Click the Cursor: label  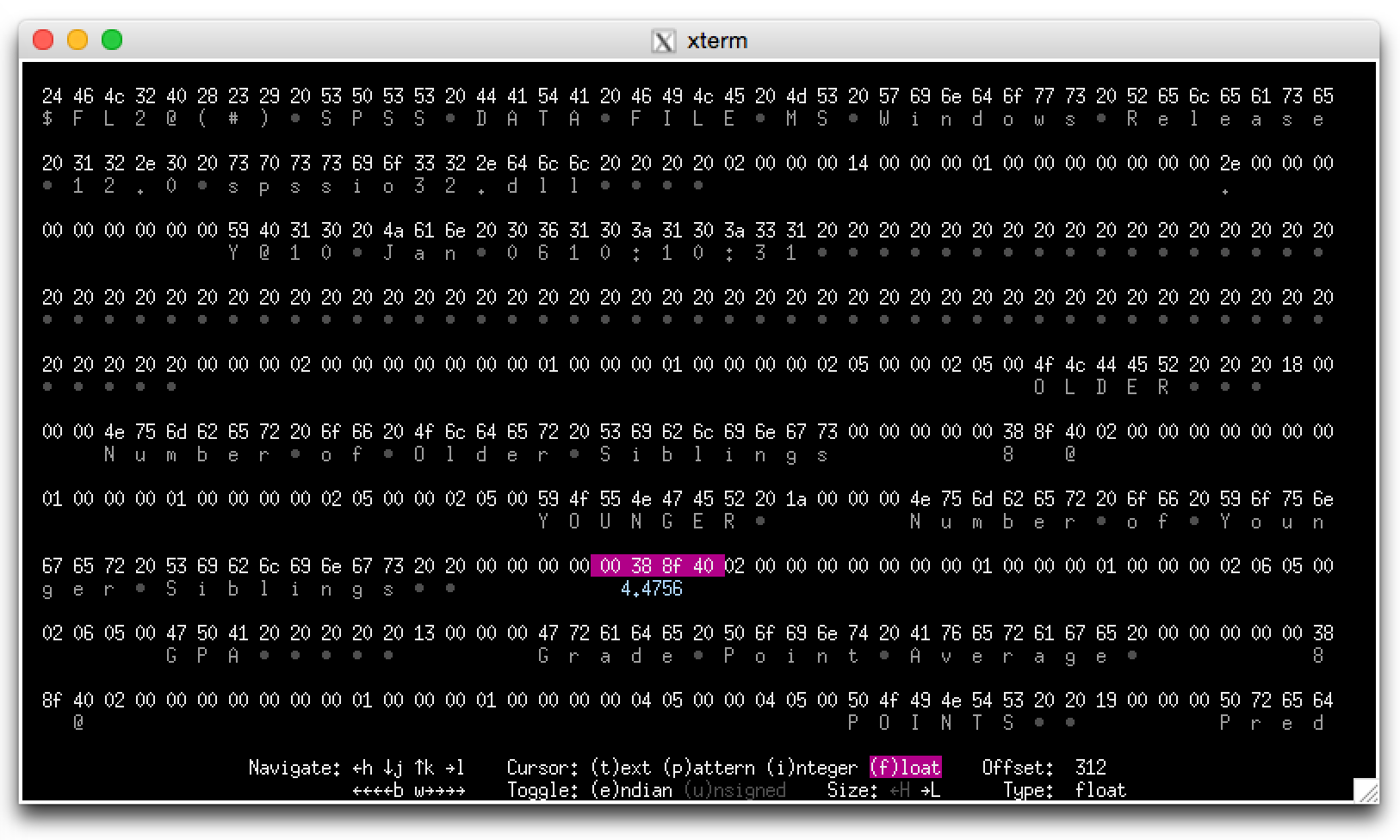(542, 767)
